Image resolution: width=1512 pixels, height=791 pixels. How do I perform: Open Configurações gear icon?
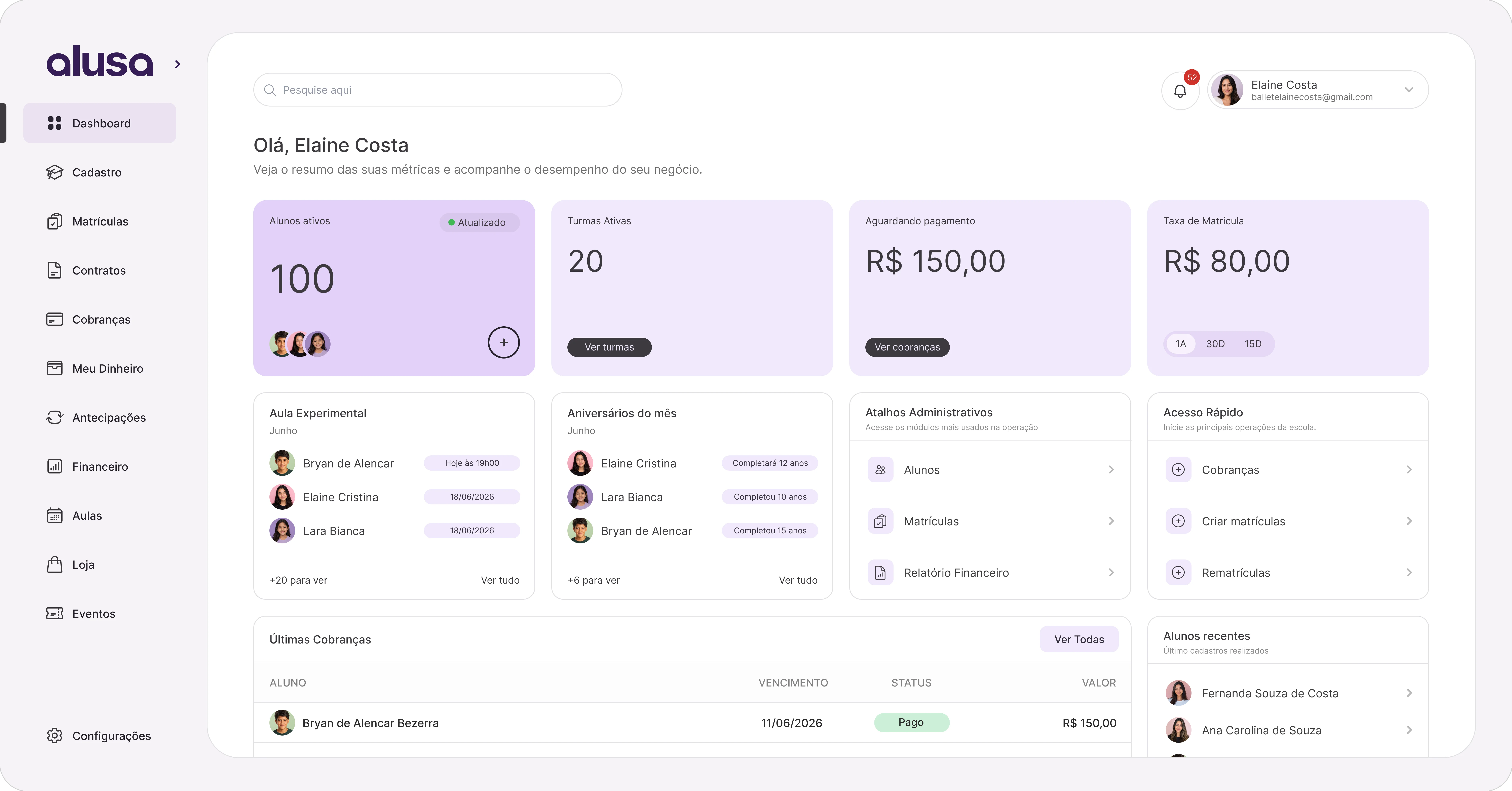click(x=54, y=736)
